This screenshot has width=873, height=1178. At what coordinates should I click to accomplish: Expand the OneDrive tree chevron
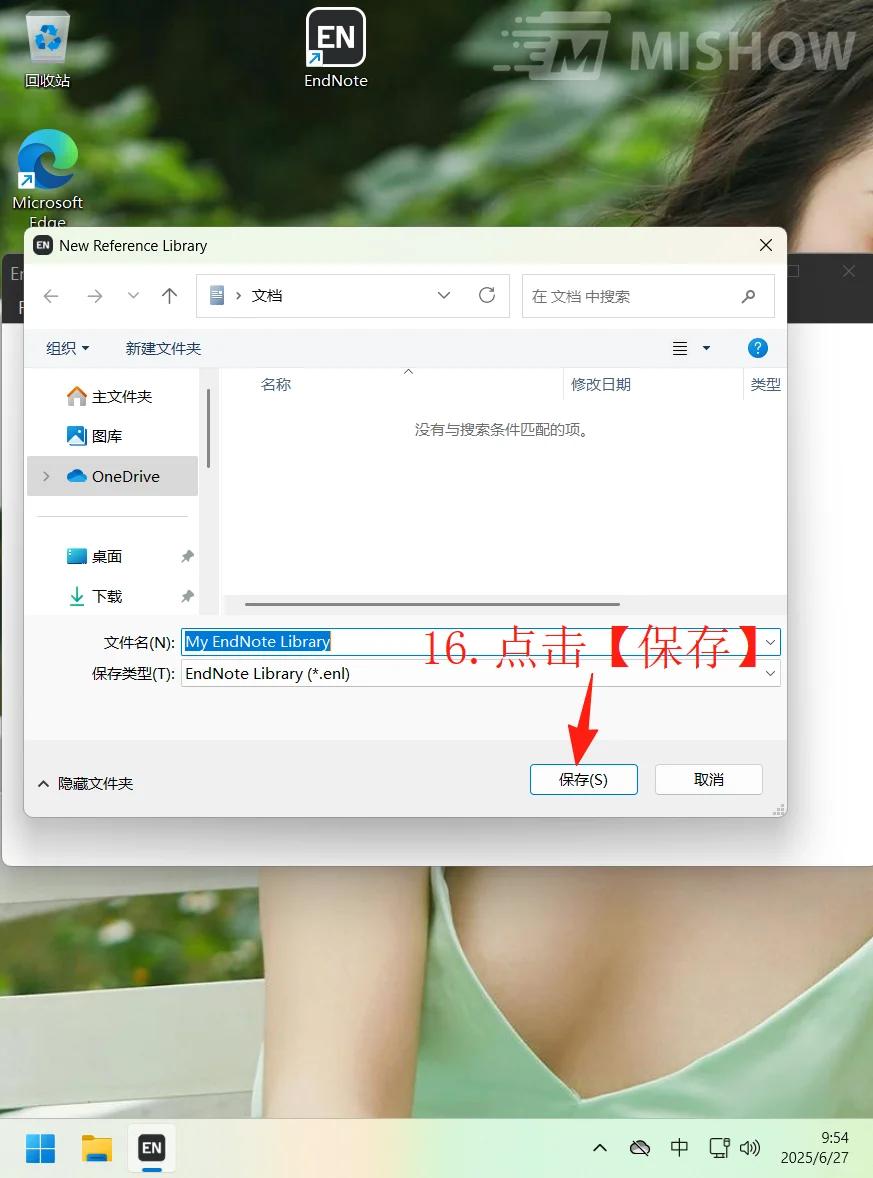(45, 476)
